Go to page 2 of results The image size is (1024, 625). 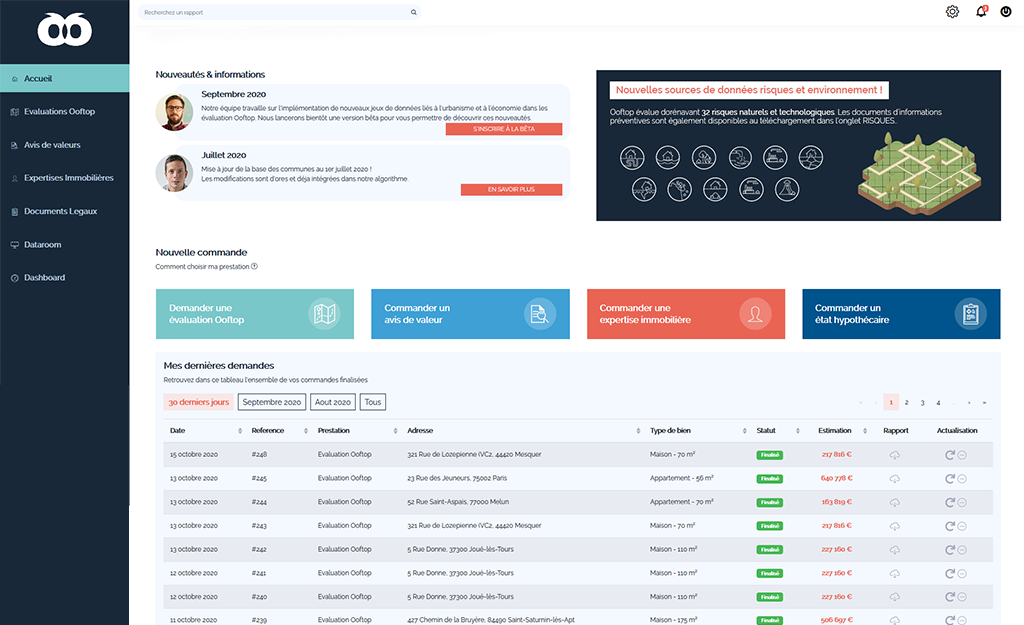[x=906, y=402]
